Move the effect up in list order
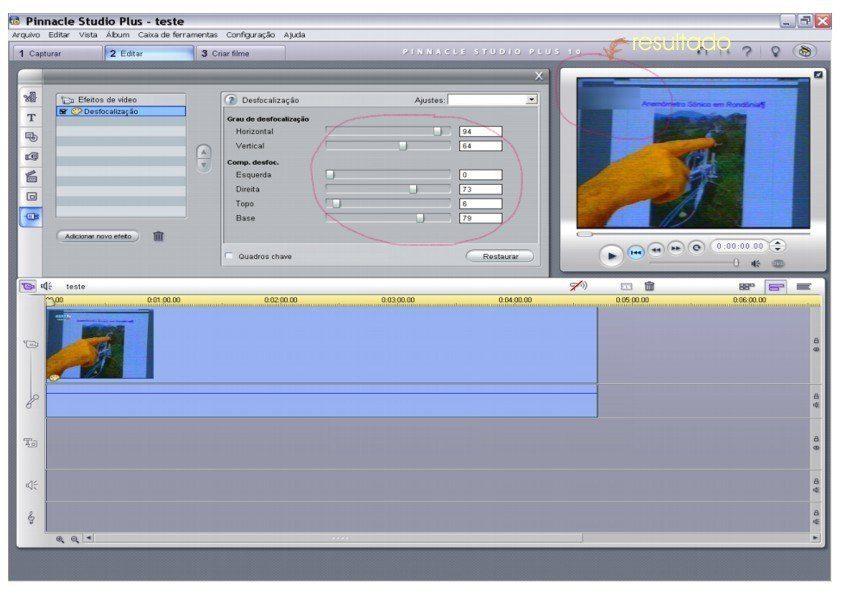Image resolution: width=842 pixels, height=595 pixels. coord(204,153)
